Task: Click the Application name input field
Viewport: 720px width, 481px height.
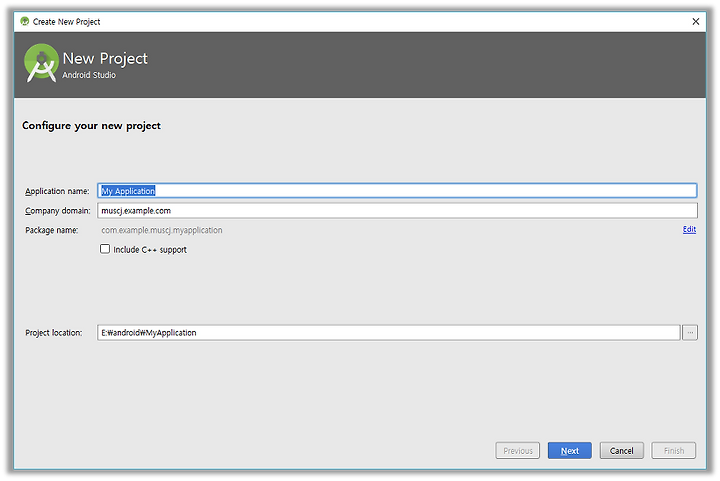Action: pyautogui.click(x=397, y=191)
